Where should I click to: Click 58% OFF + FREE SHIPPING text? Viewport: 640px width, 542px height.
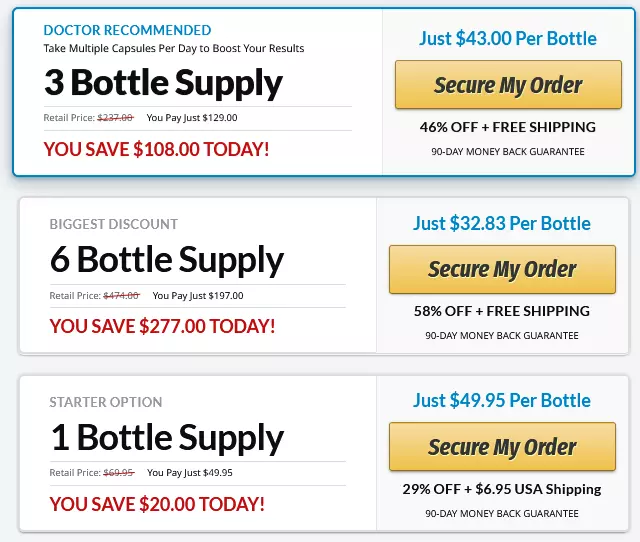tap(502, 311)
